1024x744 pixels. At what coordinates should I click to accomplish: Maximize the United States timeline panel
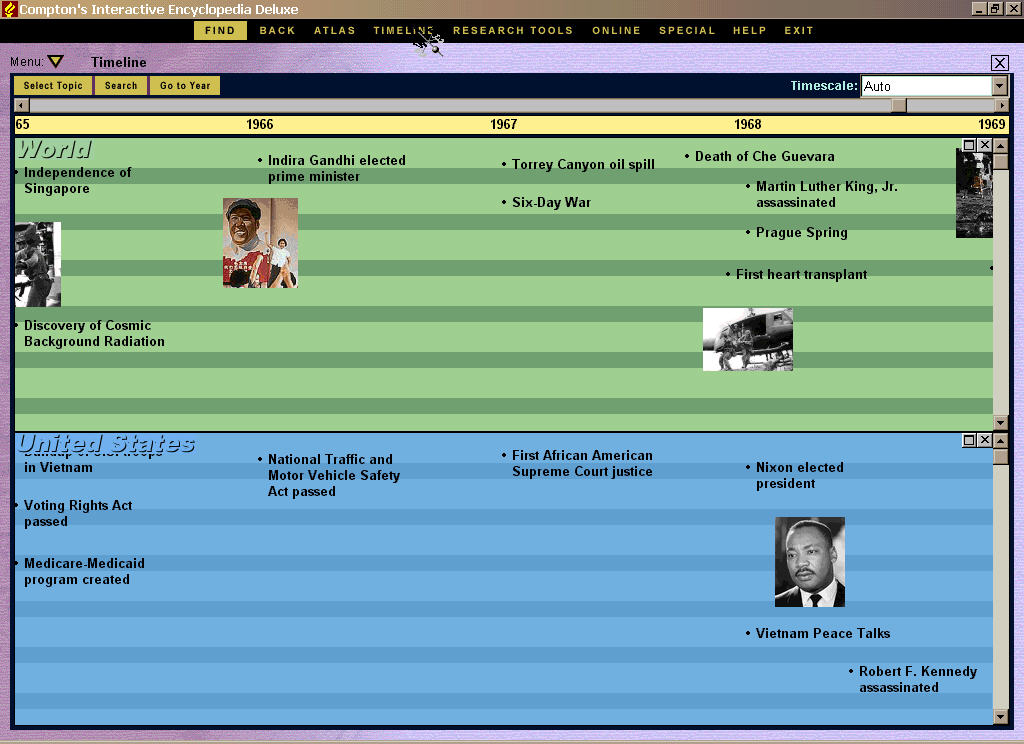click(969, 441)
